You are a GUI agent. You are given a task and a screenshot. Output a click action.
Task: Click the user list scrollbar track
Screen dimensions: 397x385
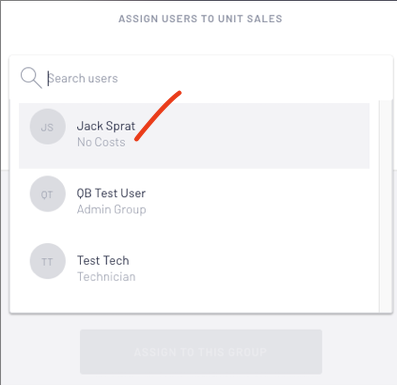(386, 207)
